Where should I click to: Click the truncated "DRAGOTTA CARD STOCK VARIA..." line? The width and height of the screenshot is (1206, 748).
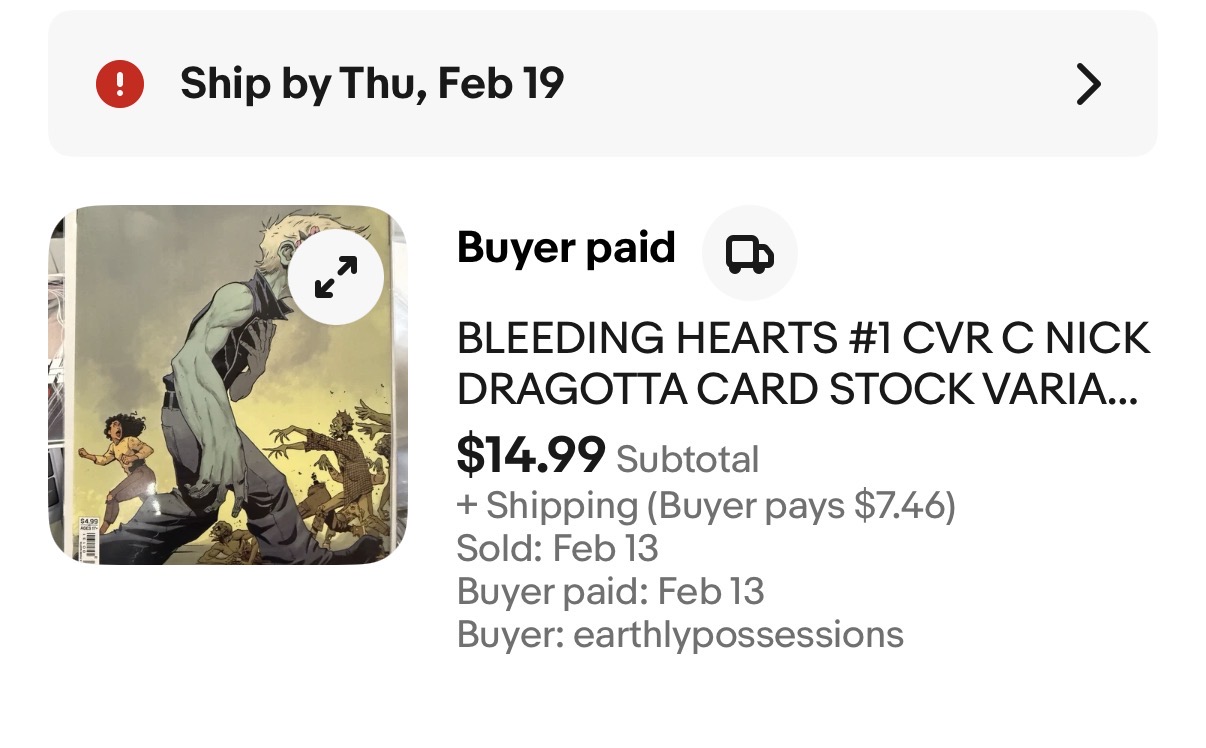click(797, 391)
